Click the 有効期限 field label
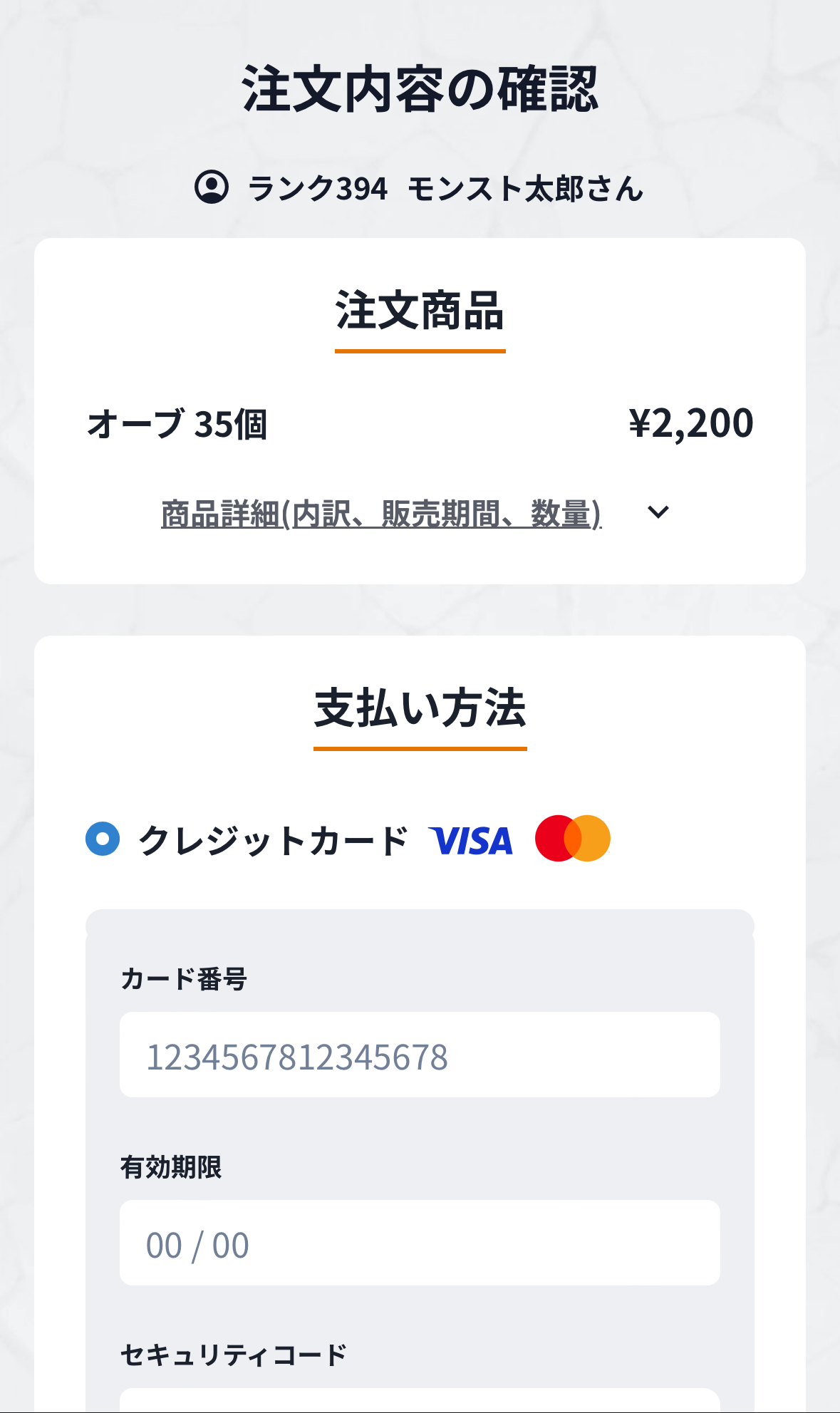The image size is (840, 1413). click(x=171, y=1167)
